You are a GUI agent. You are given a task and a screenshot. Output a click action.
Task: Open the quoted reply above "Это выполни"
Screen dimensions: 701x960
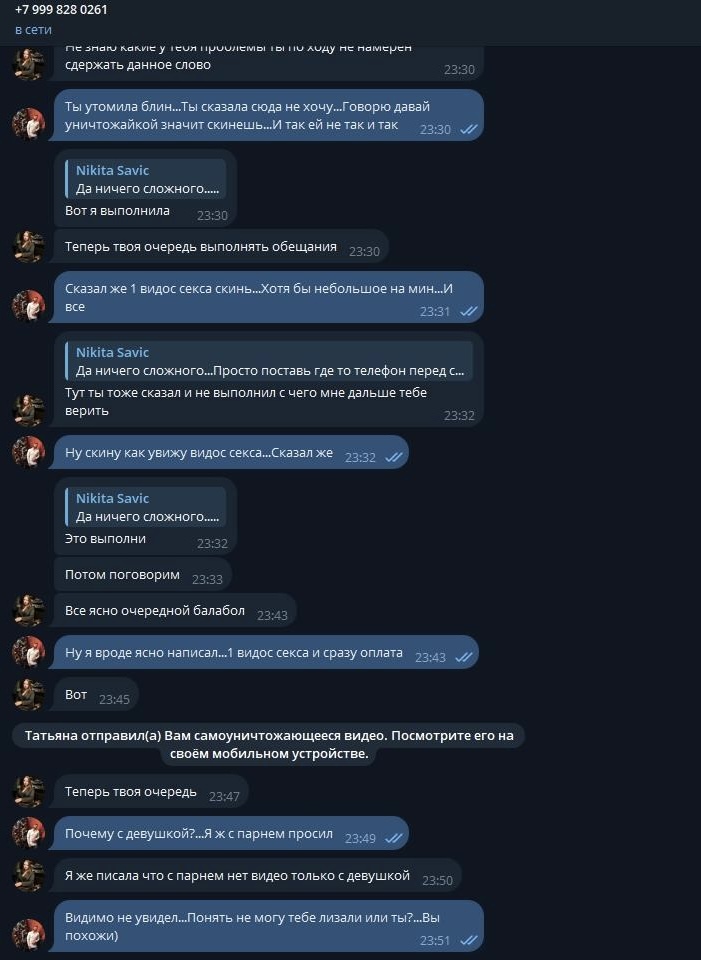pos(146,507)
